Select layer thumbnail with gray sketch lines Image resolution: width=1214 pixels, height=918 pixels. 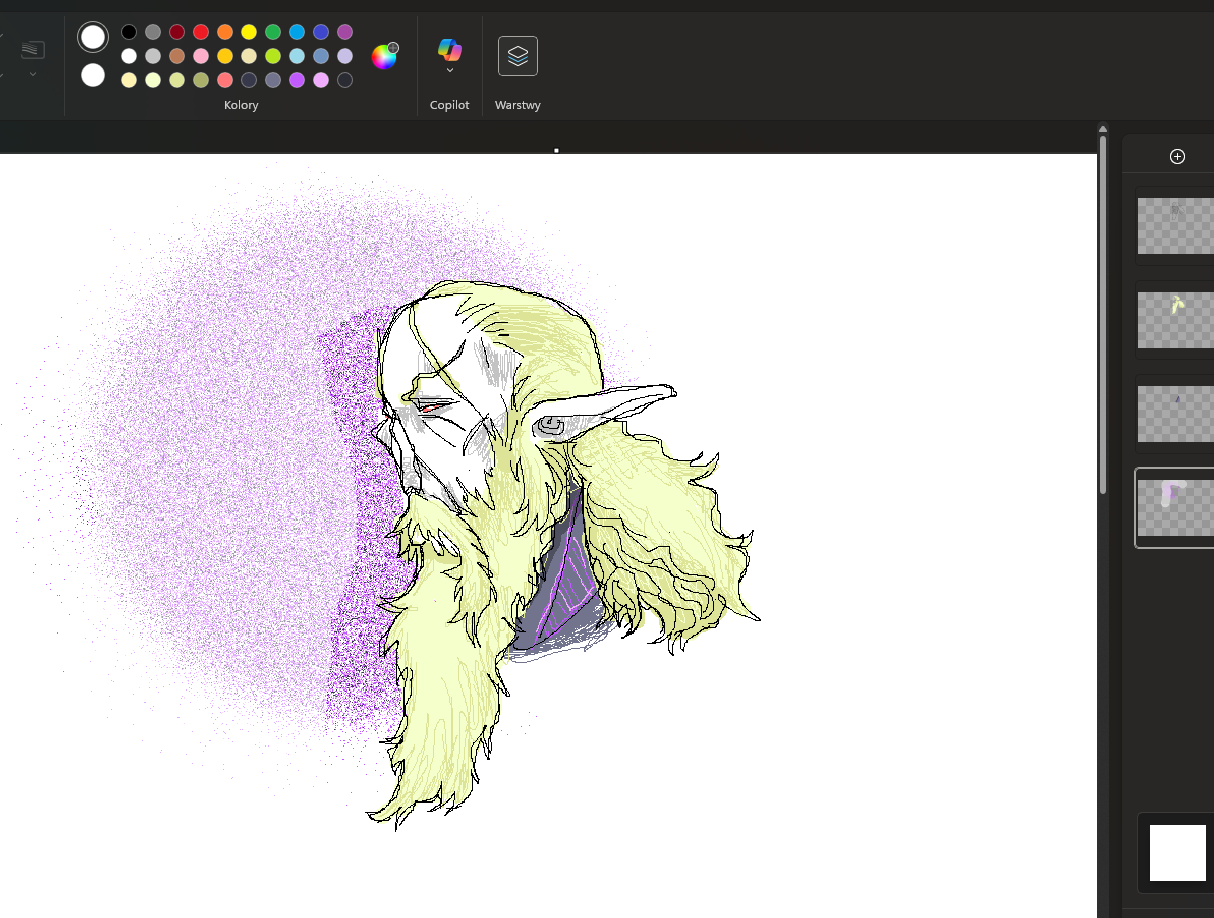click(1176, 226)
